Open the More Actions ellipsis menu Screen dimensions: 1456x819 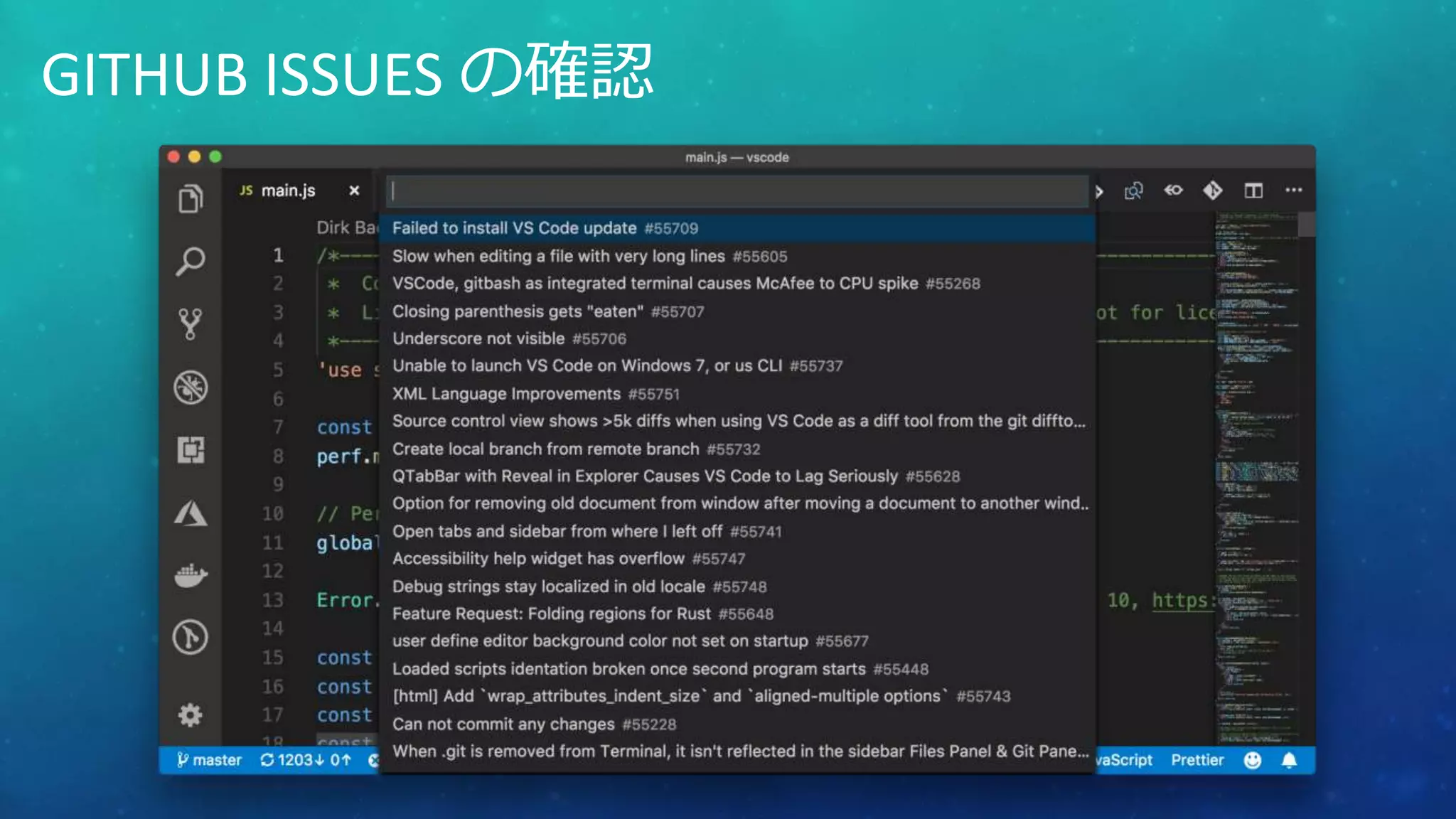1294,190
